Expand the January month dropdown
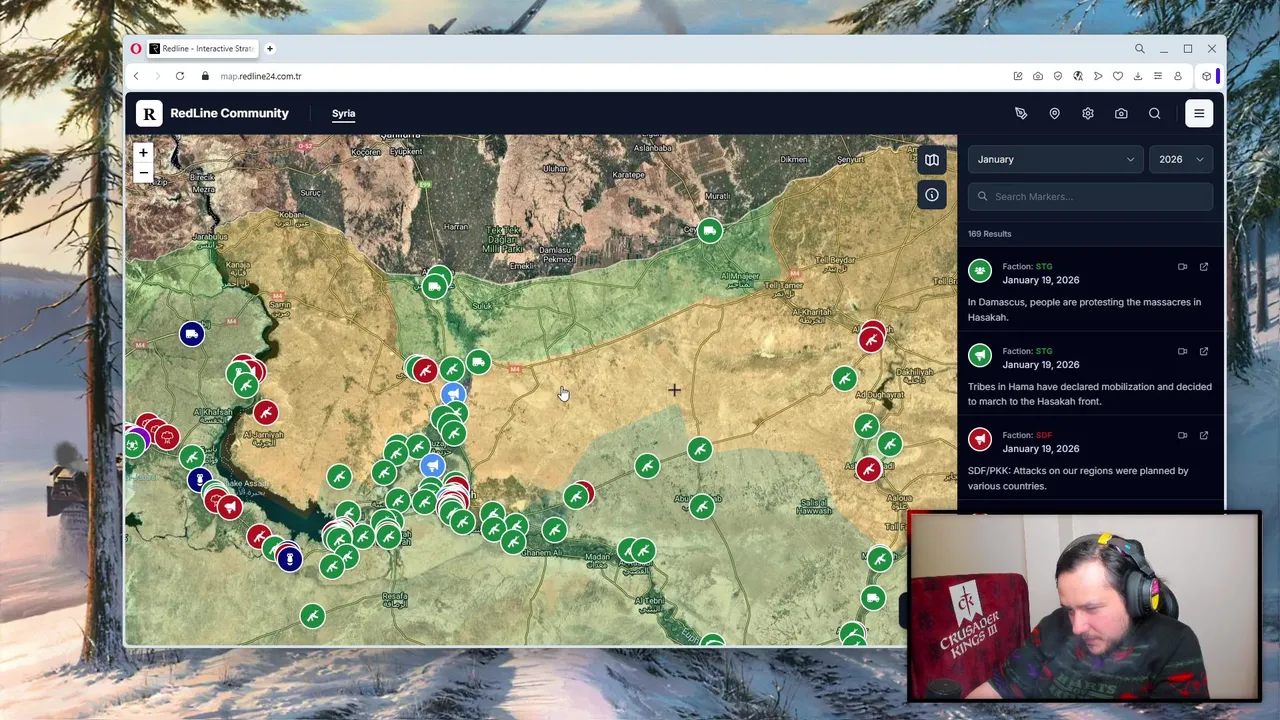The width and height of the screenshot is (1280, 720). coord(1055,159)
